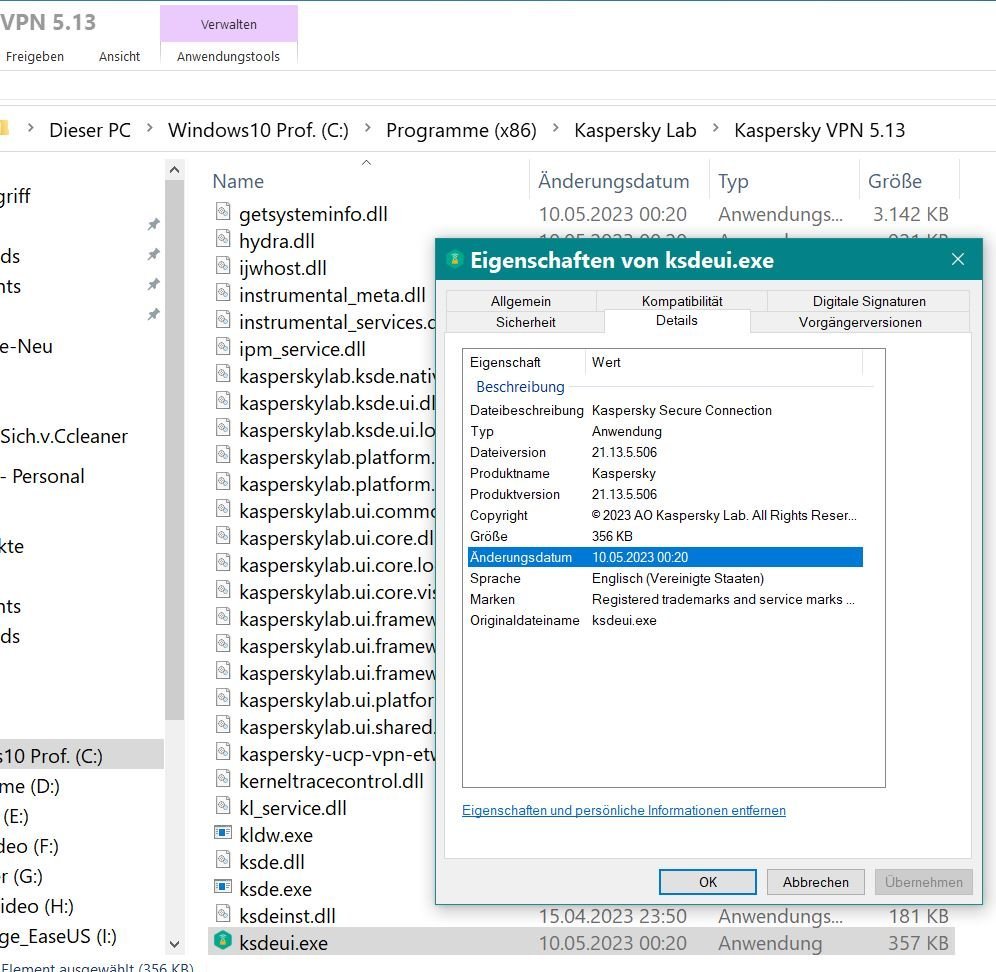This screenshot has width=996, height=972.
Task: Expand breadcrumb chevron after Programme (x86)
Action: [x=556, y=128]
